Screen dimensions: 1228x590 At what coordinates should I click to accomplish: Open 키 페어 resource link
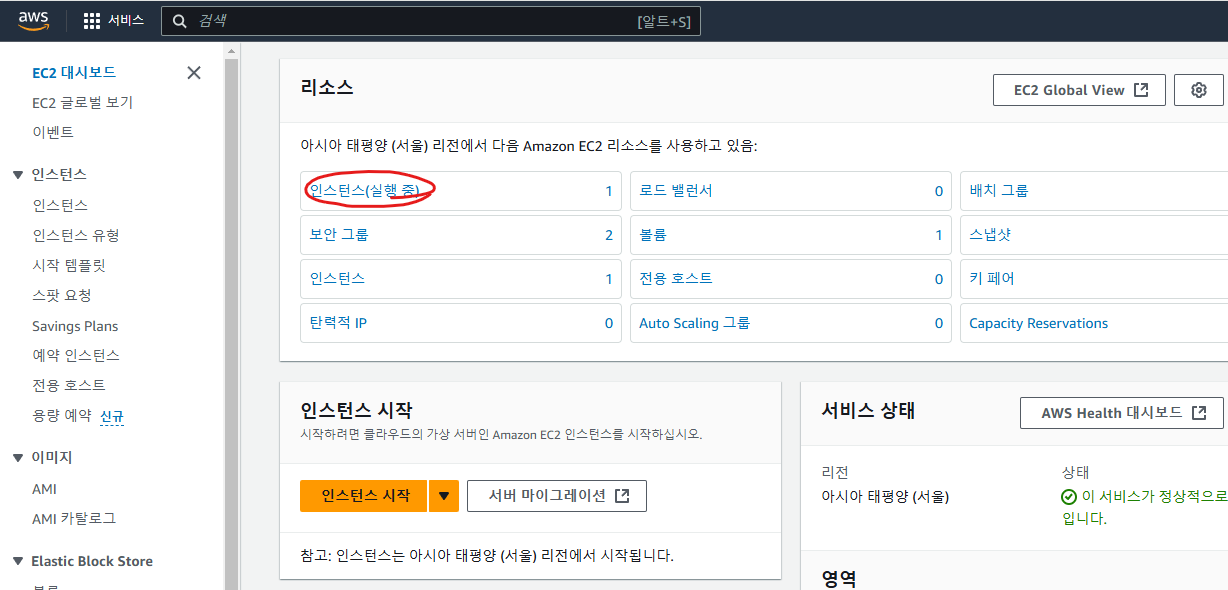992,279
